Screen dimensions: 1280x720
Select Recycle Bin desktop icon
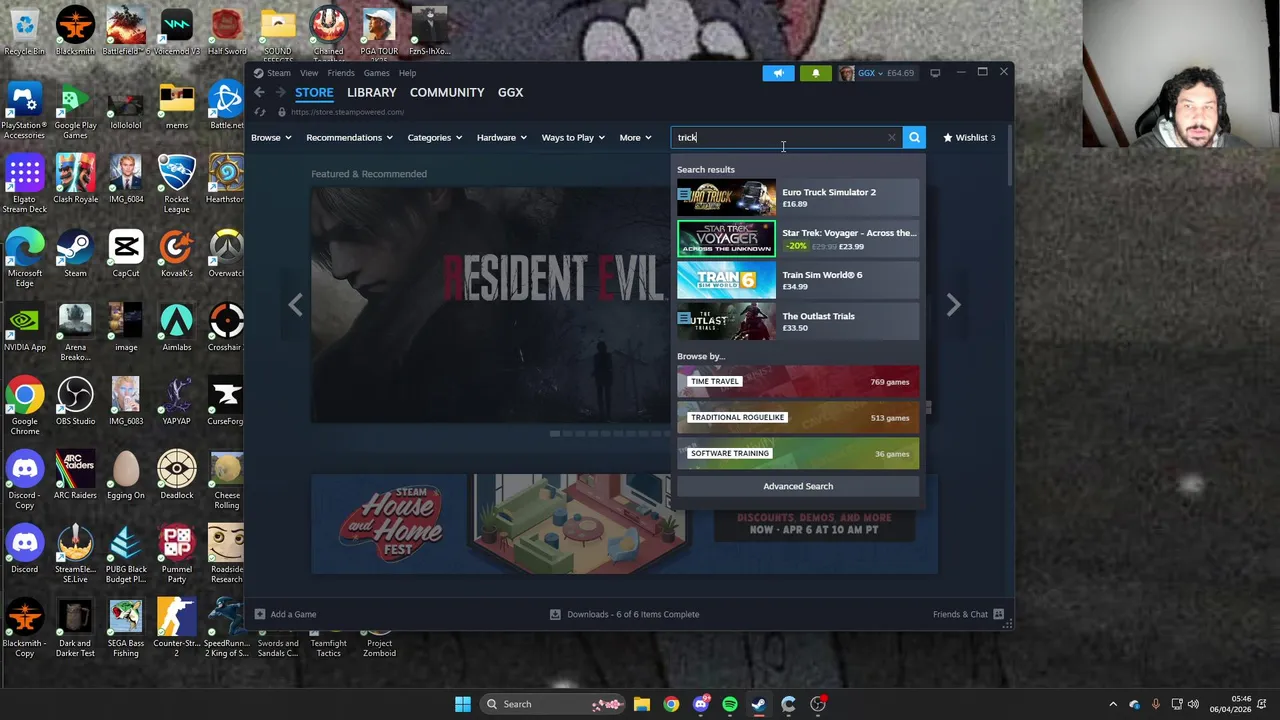(24, 31)
